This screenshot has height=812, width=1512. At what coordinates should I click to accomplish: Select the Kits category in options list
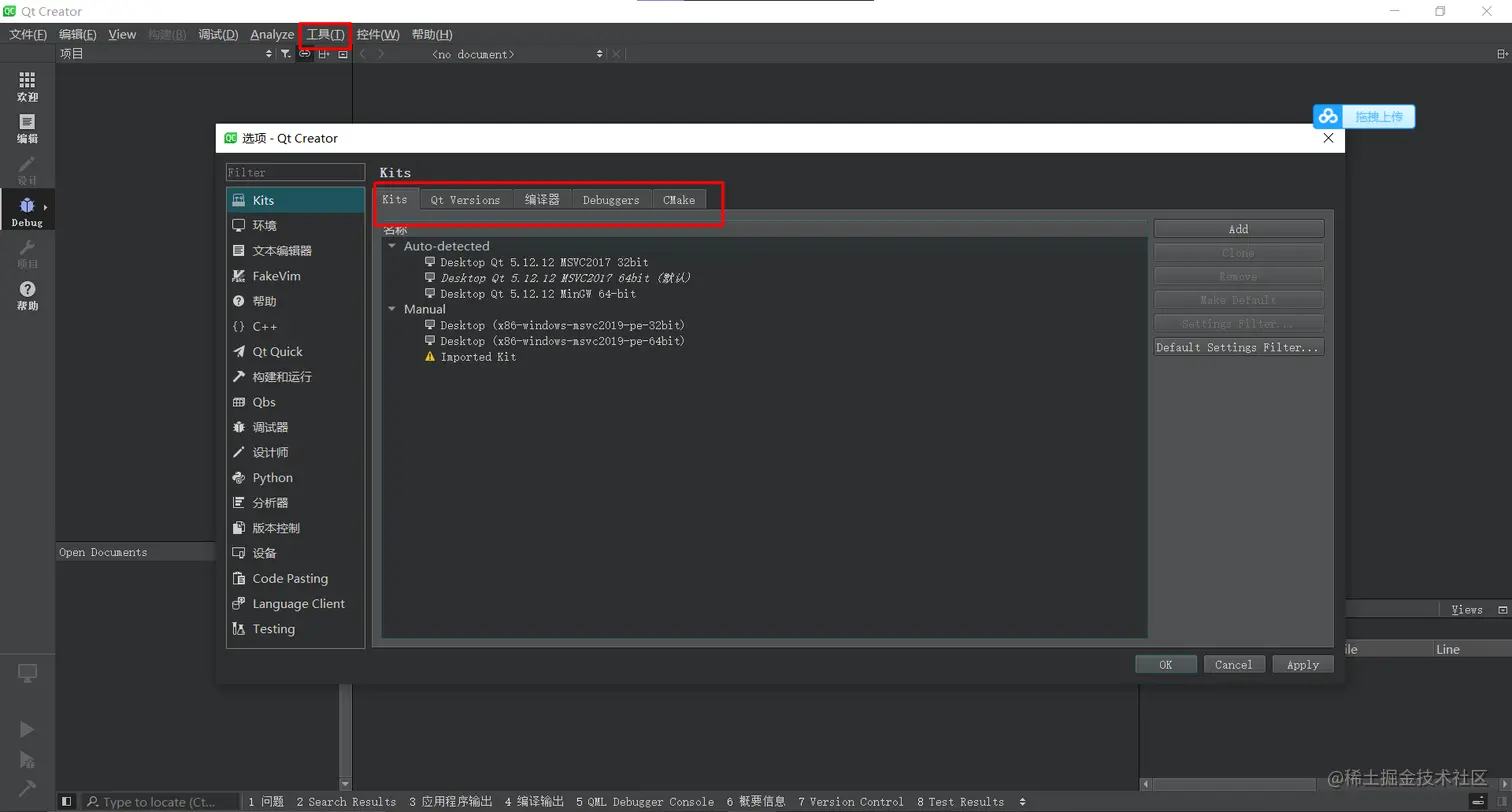(x=295, y=201)
